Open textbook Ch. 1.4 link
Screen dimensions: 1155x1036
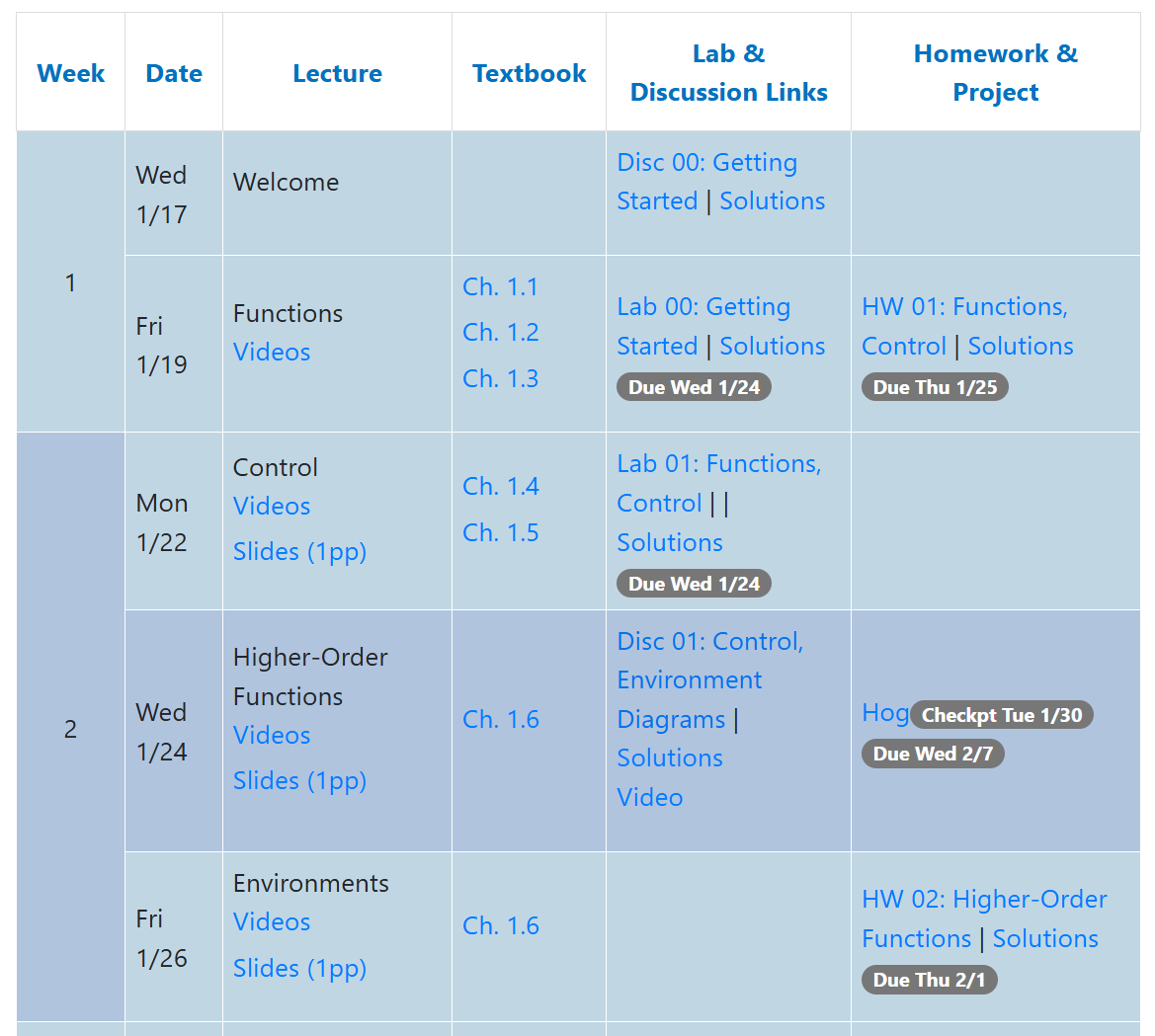point(500,486)
